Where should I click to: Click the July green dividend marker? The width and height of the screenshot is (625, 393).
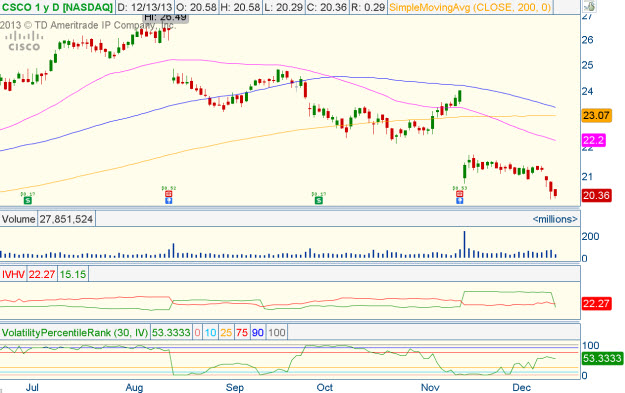(28, 200)
